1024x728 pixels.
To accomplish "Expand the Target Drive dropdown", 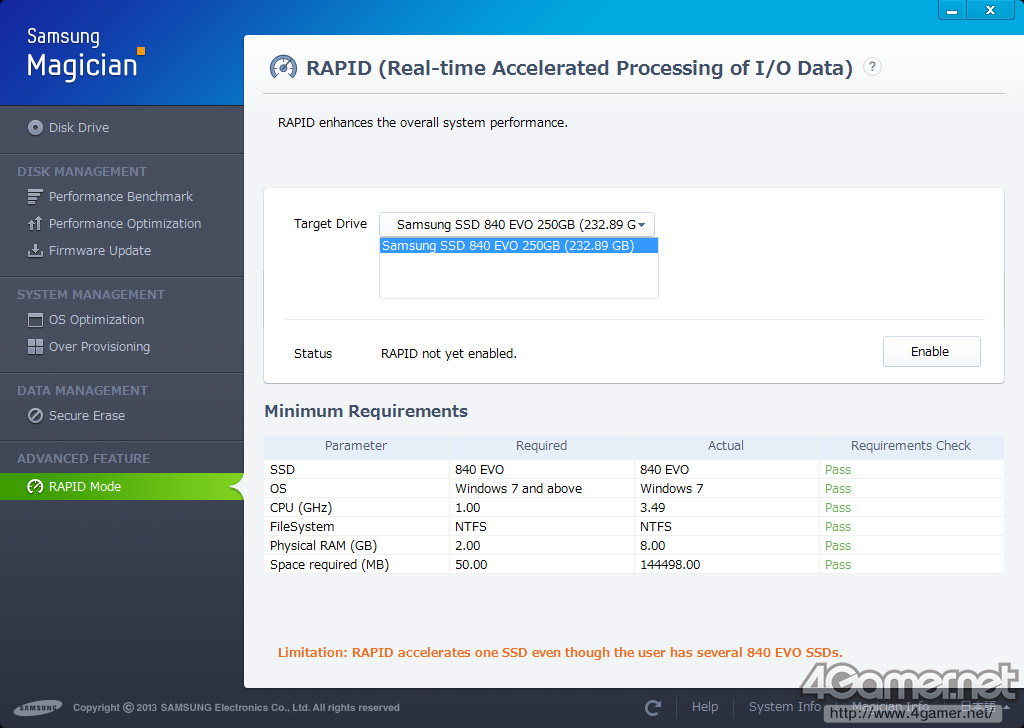I will click(517, 225).
